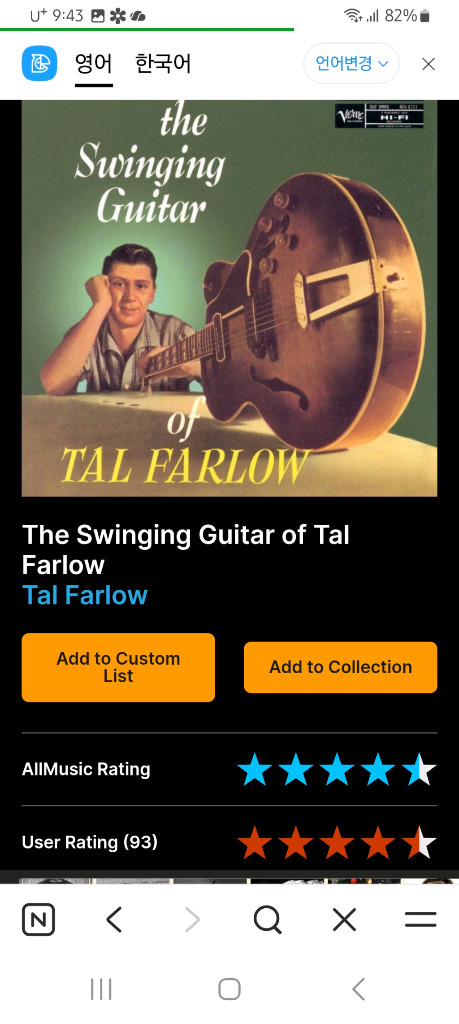Click Add to Collection button

(x=340, y=667)
